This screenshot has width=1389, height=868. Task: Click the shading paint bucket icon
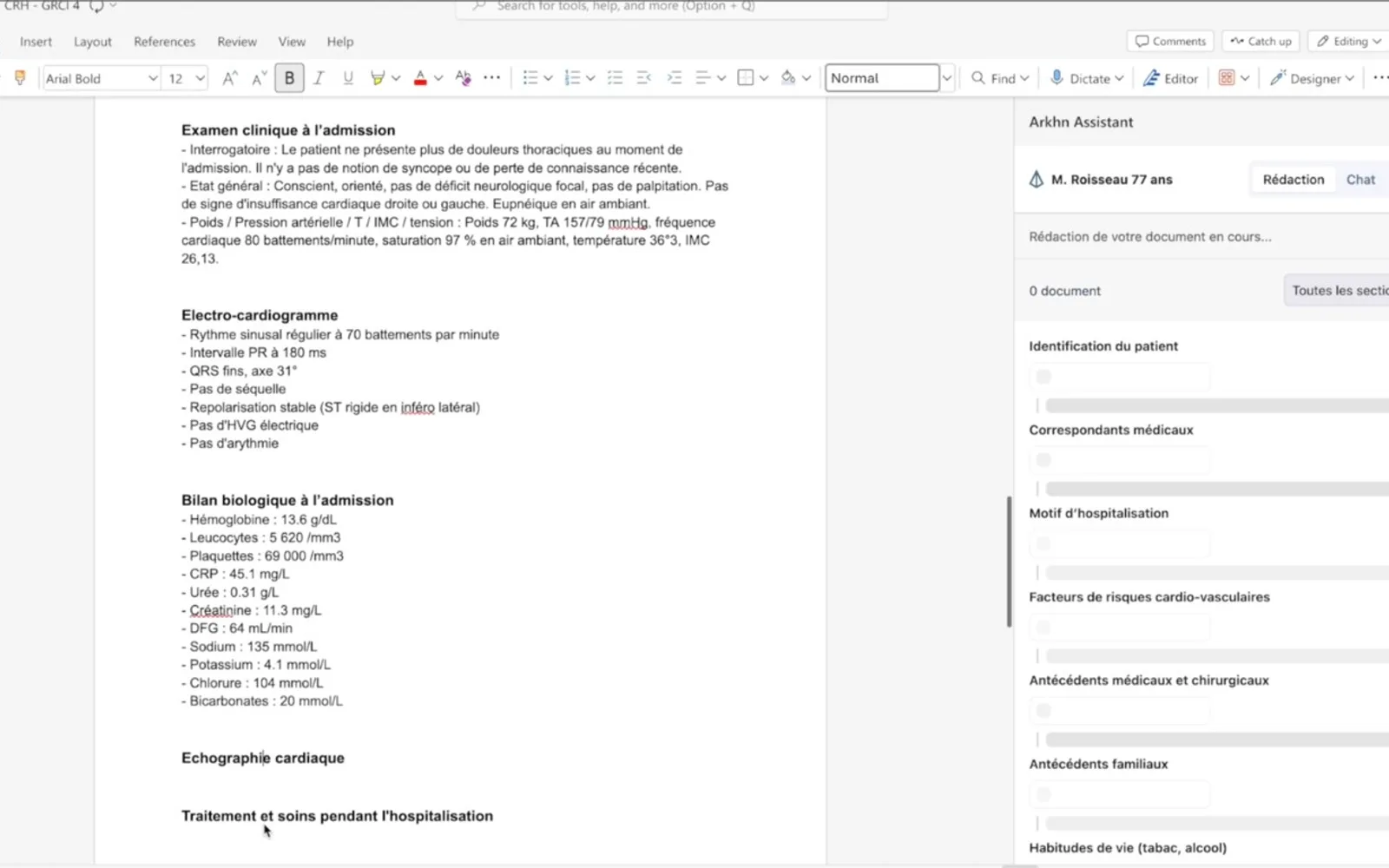788,78
